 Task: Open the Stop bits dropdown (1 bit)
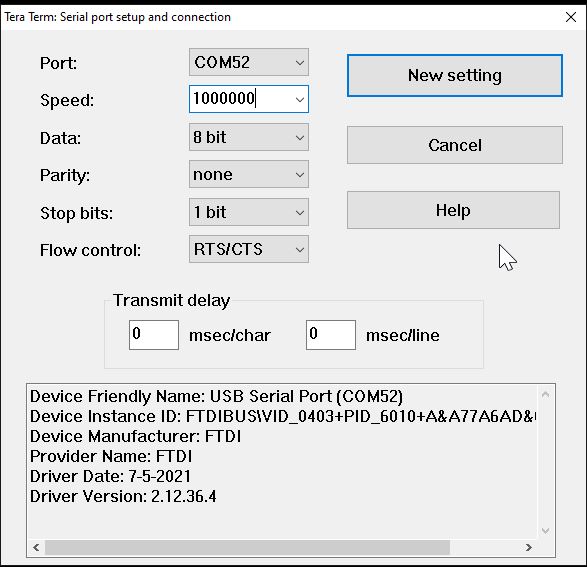pyautogui.click(x=249, y=212)
